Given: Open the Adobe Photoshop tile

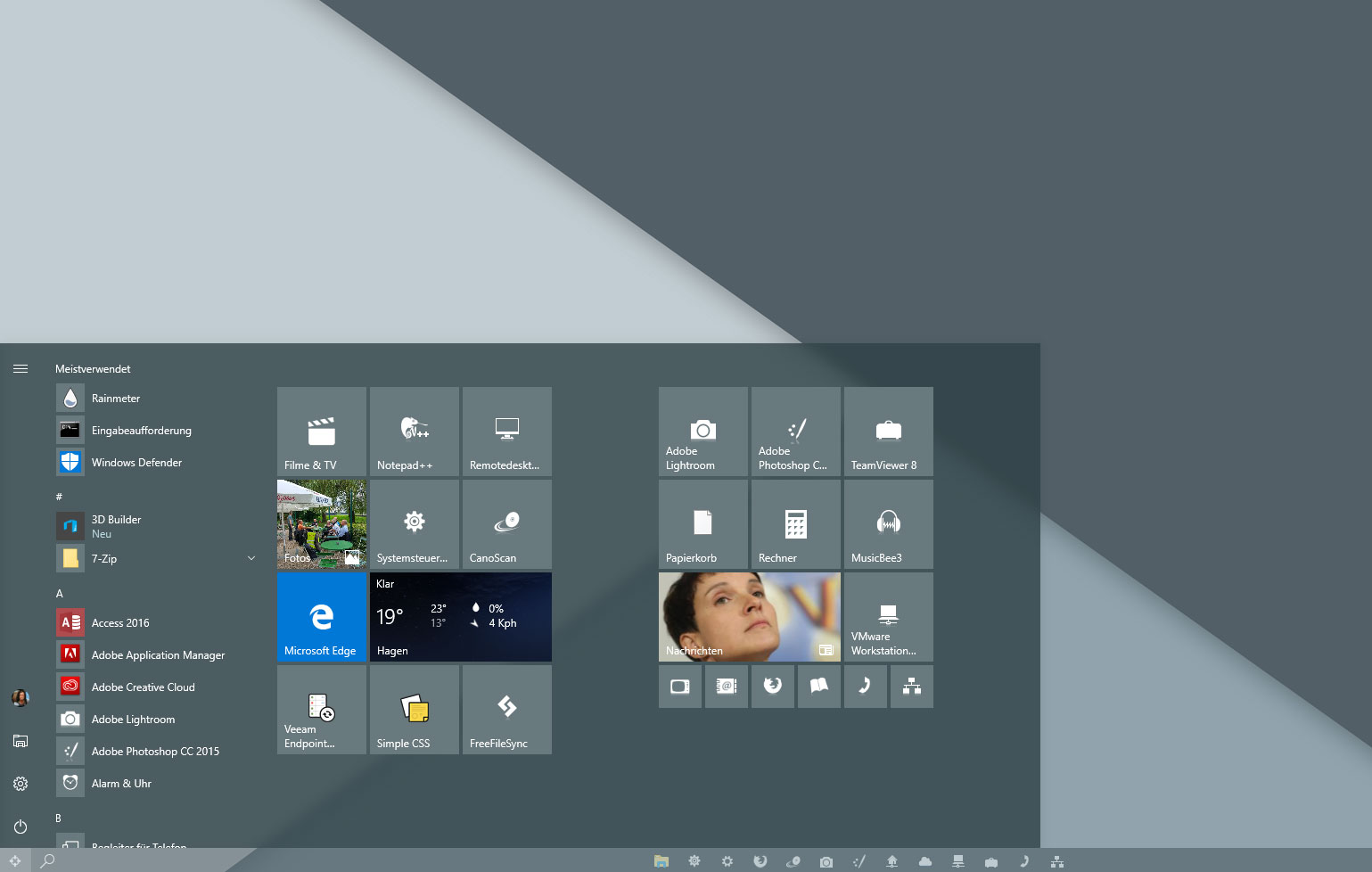Looking at the screenshot, I should pyautogui.click(x=796, y=432).
